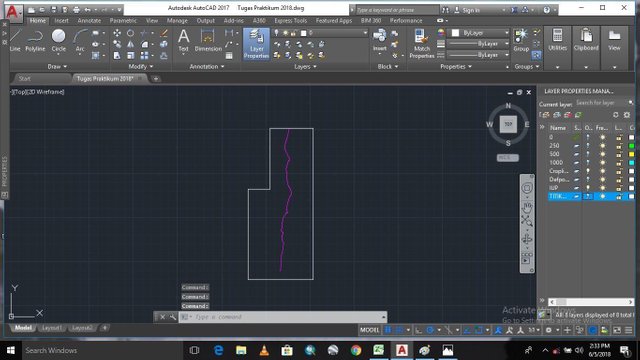Toggle snap mode in status bar
Image resolution: width=640 pixels, height=360 pixels.
point(400,330)
